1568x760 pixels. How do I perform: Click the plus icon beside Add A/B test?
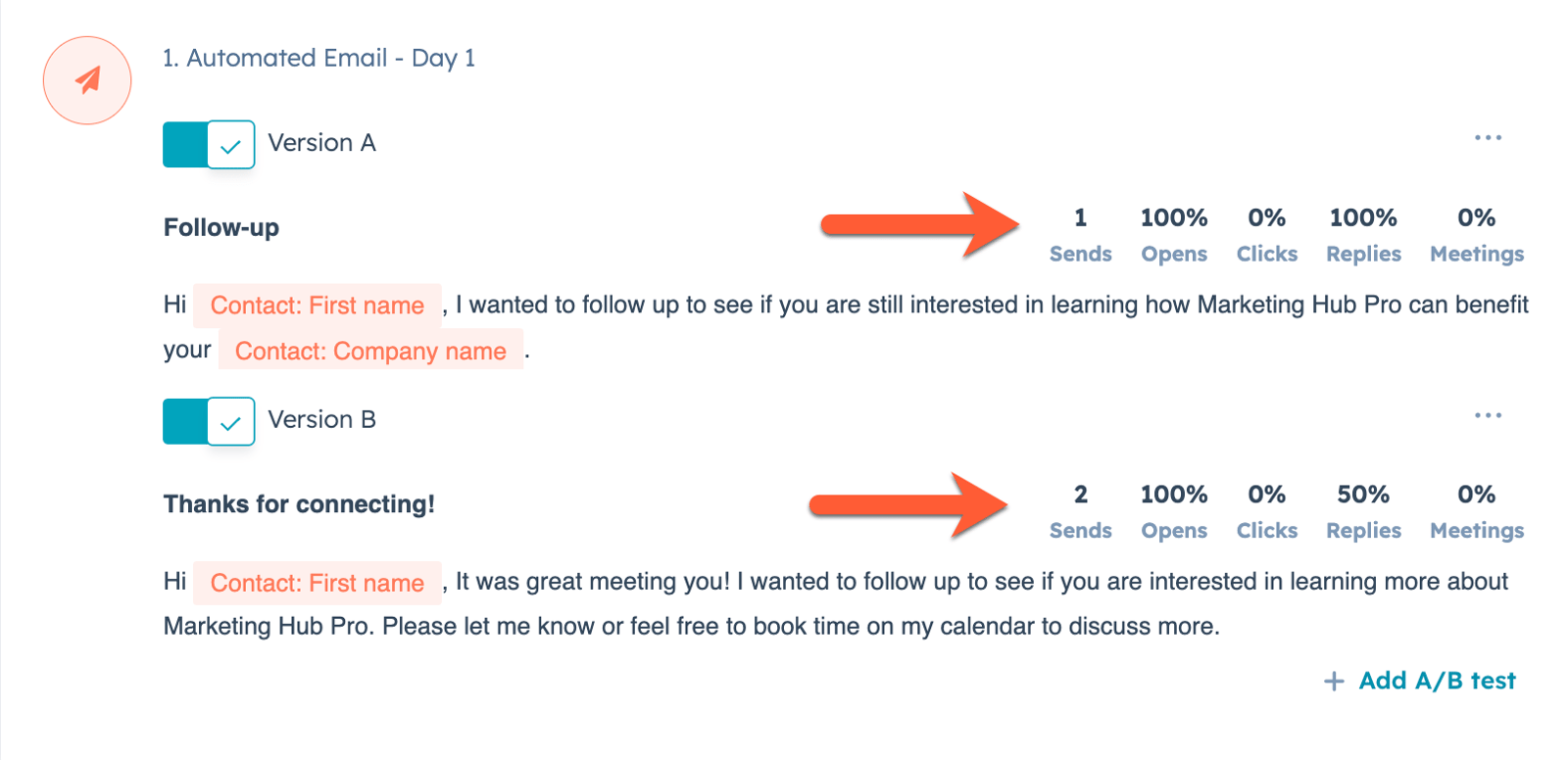tap(1334, 682)
